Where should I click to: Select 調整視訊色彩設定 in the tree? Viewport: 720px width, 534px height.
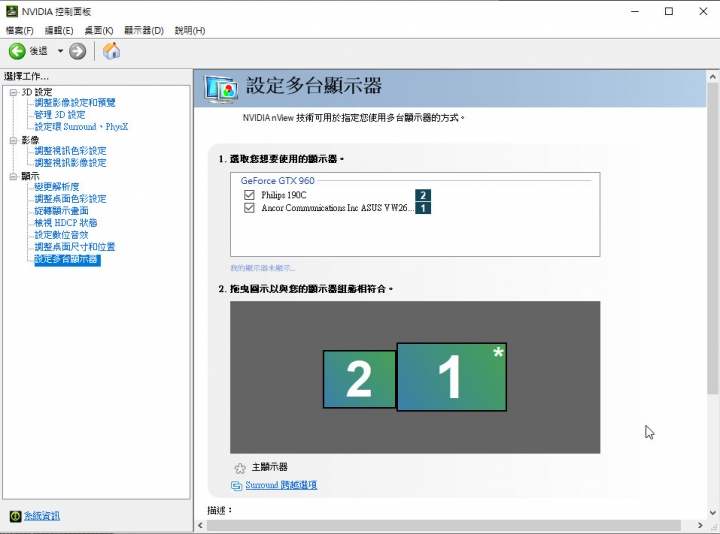click(70, 151)
